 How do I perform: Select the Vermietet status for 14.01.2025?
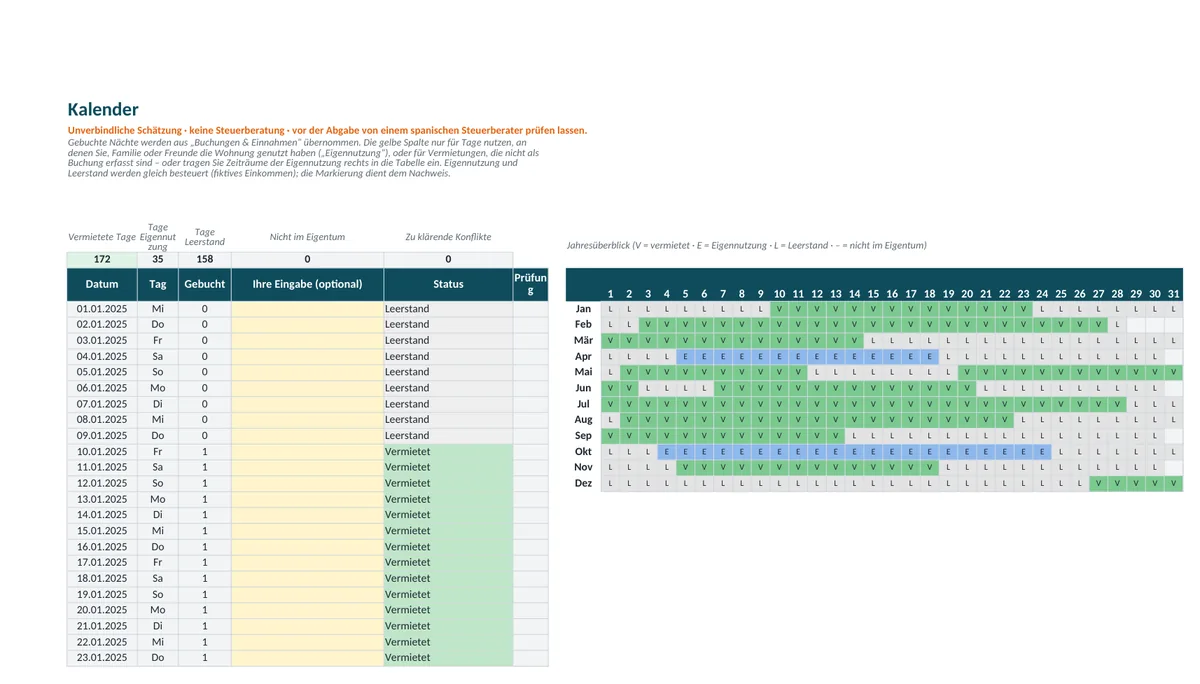(x=448, y=514)
